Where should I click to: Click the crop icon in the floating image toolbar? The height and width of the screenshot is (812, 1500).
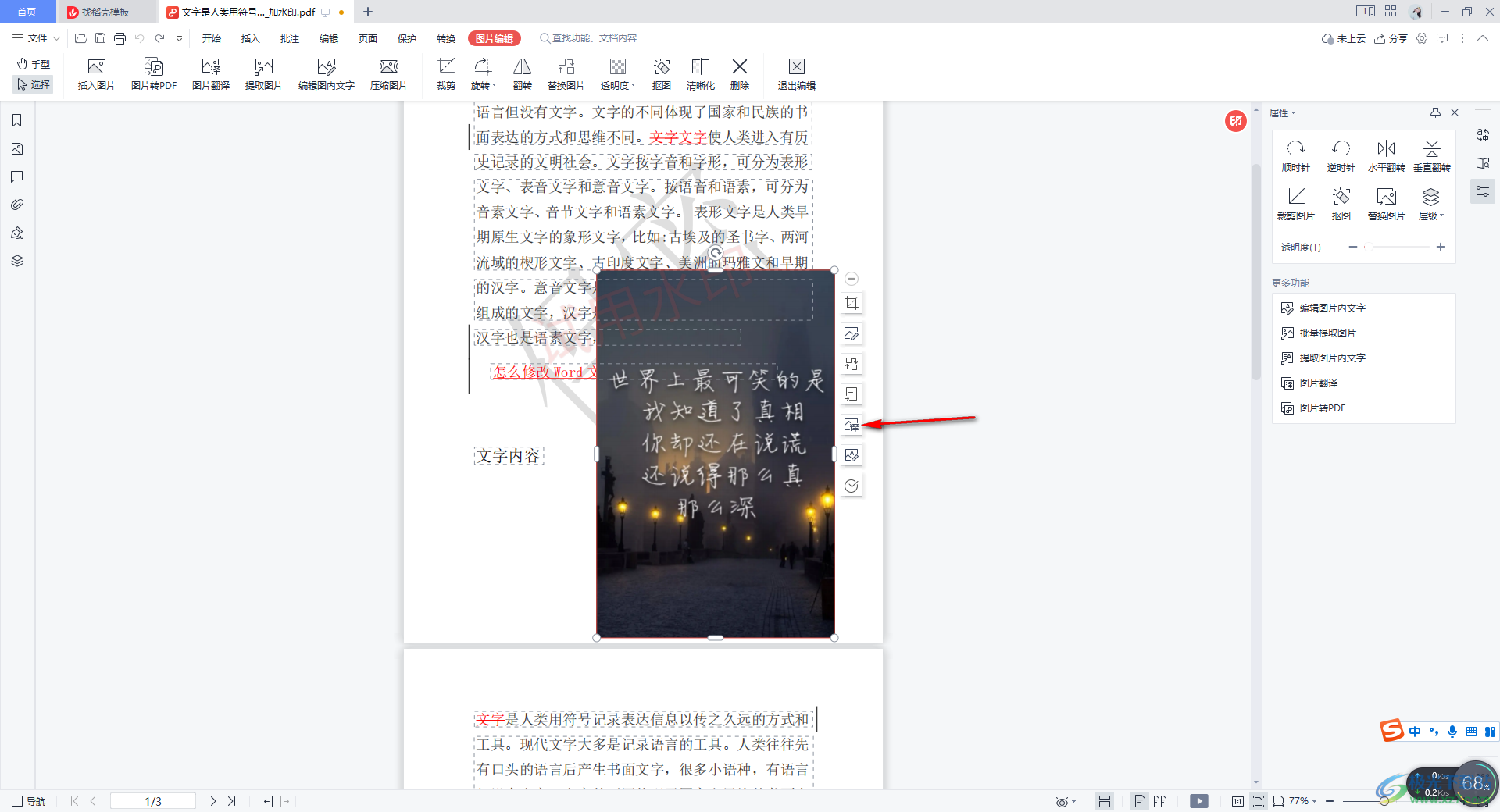click(x=852, y=303)
